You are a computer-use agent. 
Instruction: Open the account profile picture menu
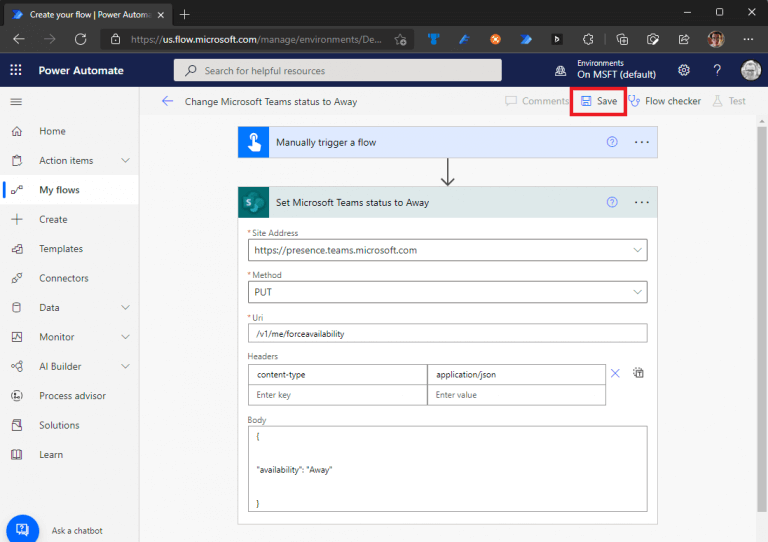[750, 70]
